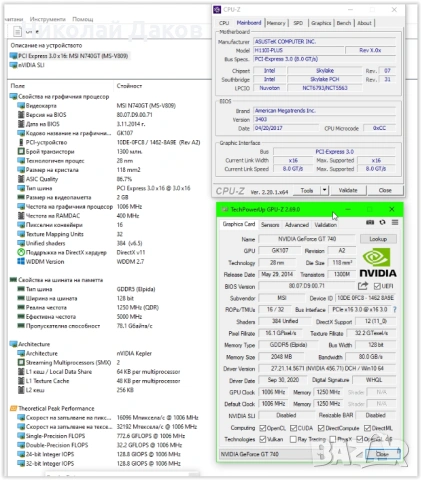
Task: Open the CPU tab in CPU-Z
Action: (x=224, y=23)
